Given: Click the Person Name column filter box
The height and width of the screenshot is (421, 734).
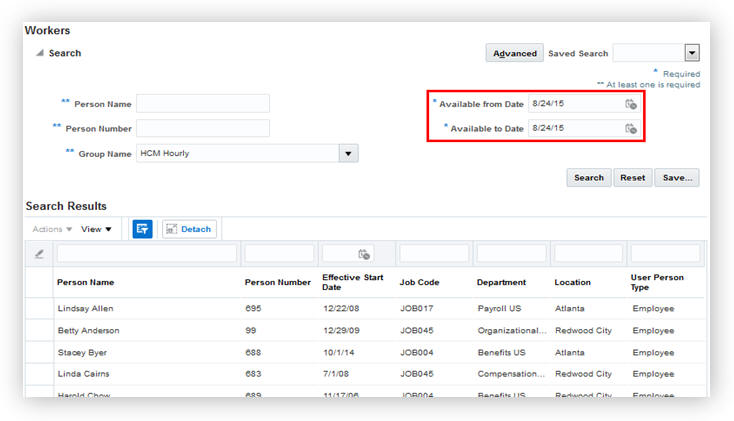Looking at the screenshot, I should point(147,254).
